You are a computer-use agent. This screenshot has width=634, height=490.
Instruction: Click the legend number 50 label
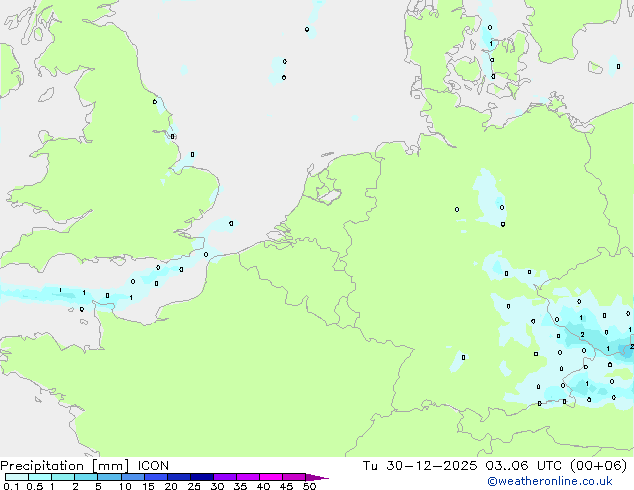click(x=309, y=487)
